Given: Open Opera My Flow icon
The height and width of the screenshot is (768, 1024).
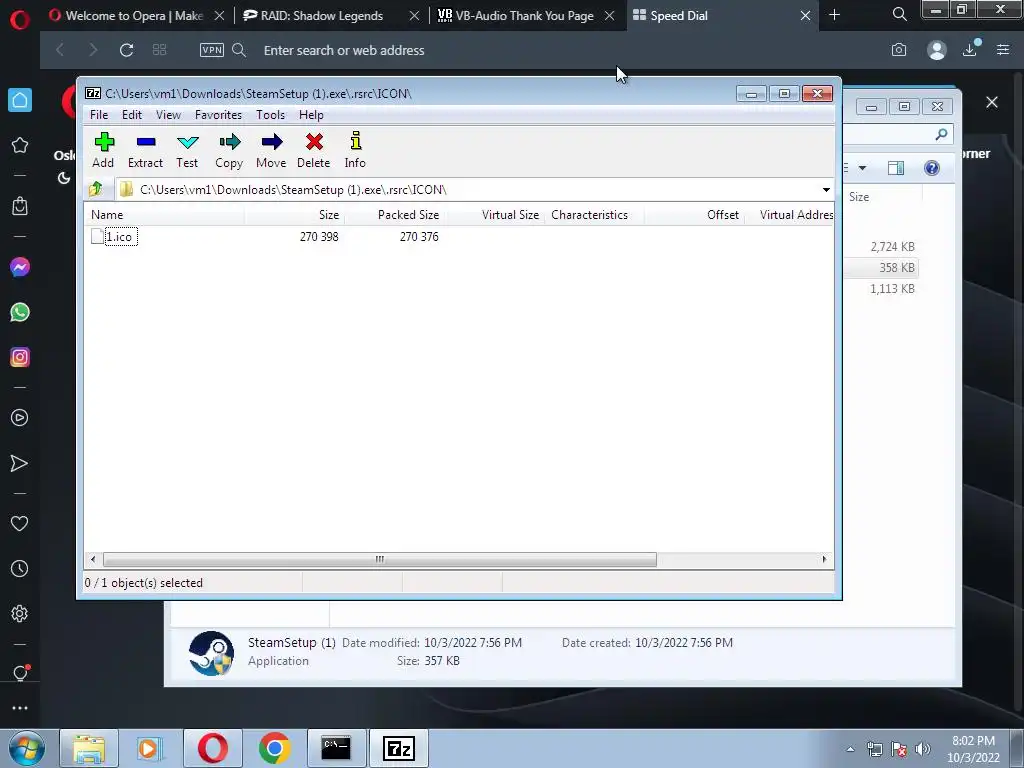Looking at the screenshot, I should coord(20,464).
